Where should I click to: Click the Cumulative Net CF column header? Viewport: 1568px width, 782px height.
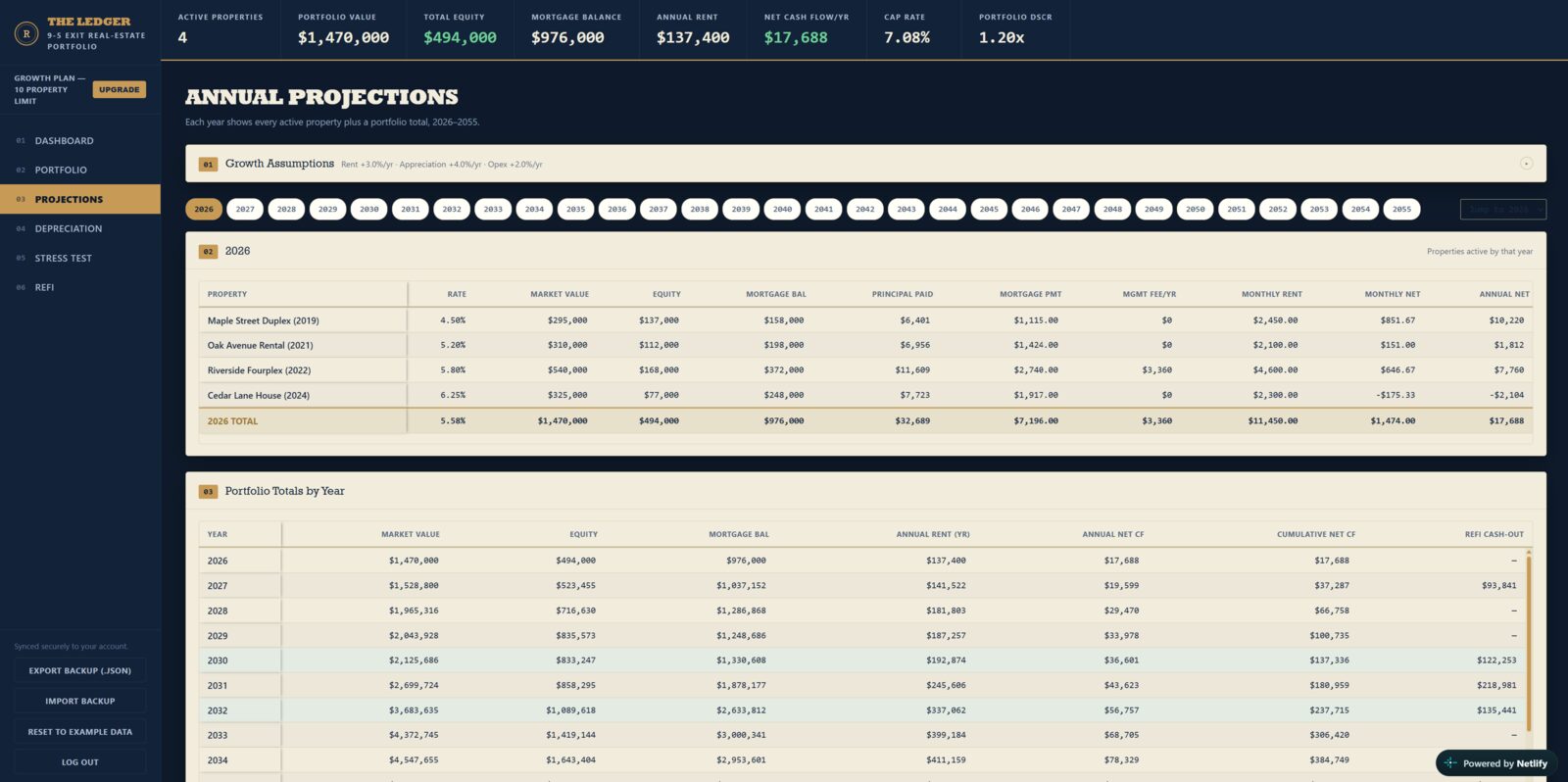tap(1316, 534)
